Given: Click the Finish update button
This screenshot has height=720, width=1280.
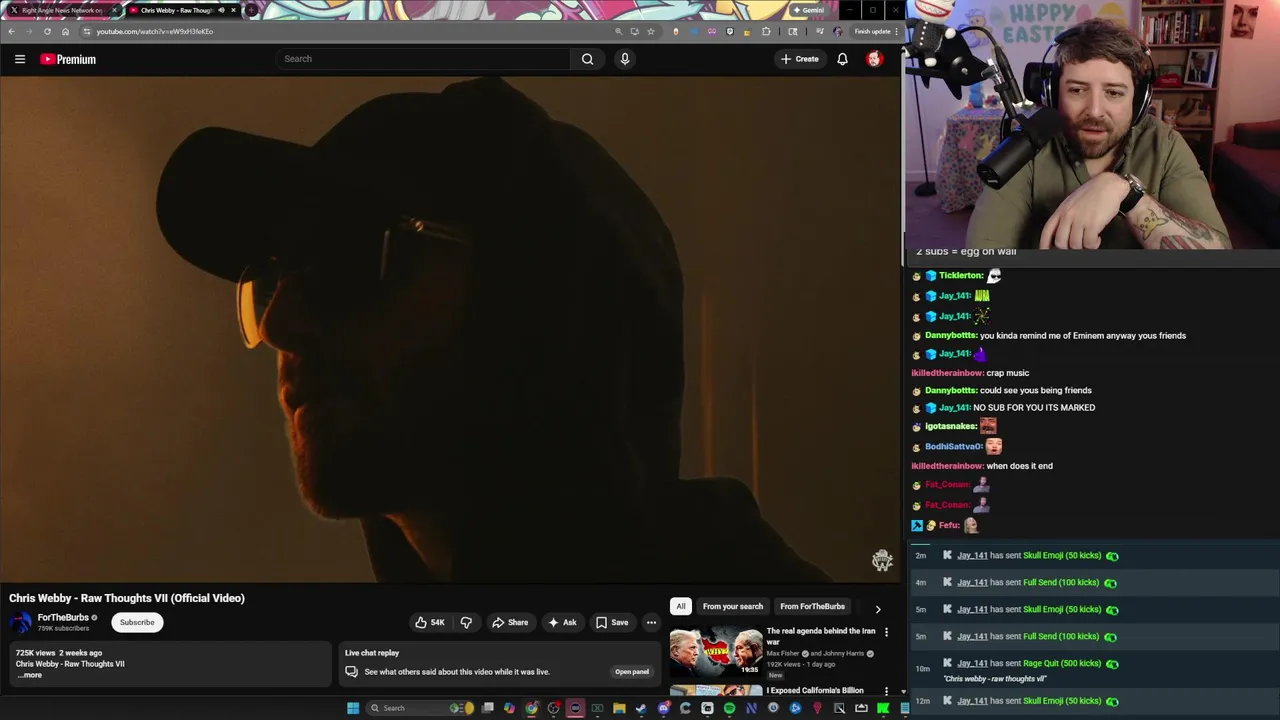Looking at the screenshot, I should click(876, 31).
